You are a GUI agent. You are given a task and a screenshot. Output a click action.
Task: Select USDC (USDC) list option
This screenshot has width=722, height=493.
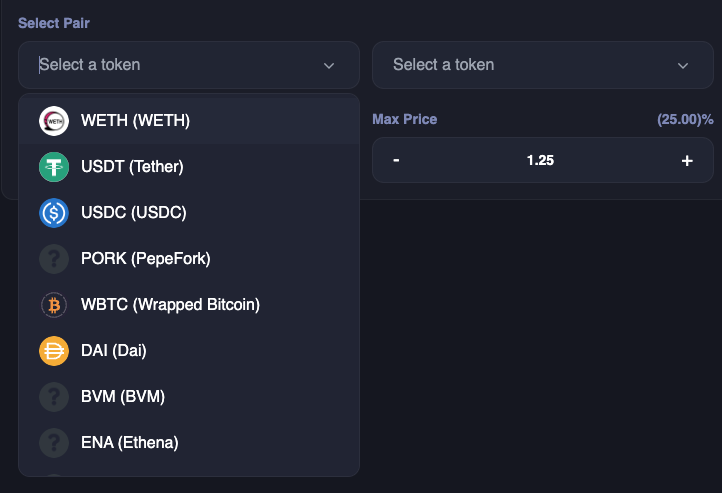pyautogui.click(x=189, y=213)
